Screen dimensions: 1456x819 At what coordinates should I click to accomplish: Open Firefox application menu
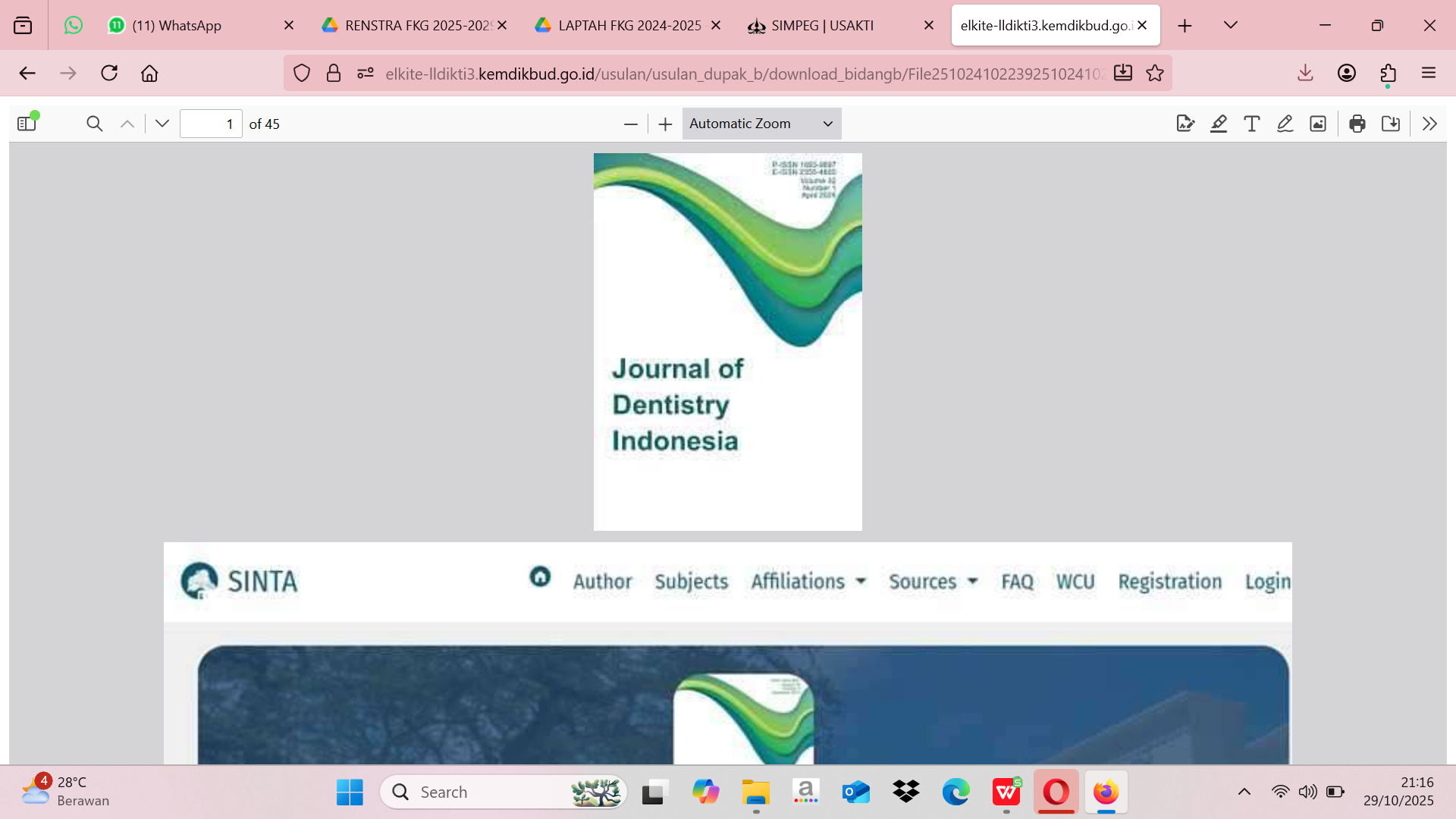coord(1429,73)
